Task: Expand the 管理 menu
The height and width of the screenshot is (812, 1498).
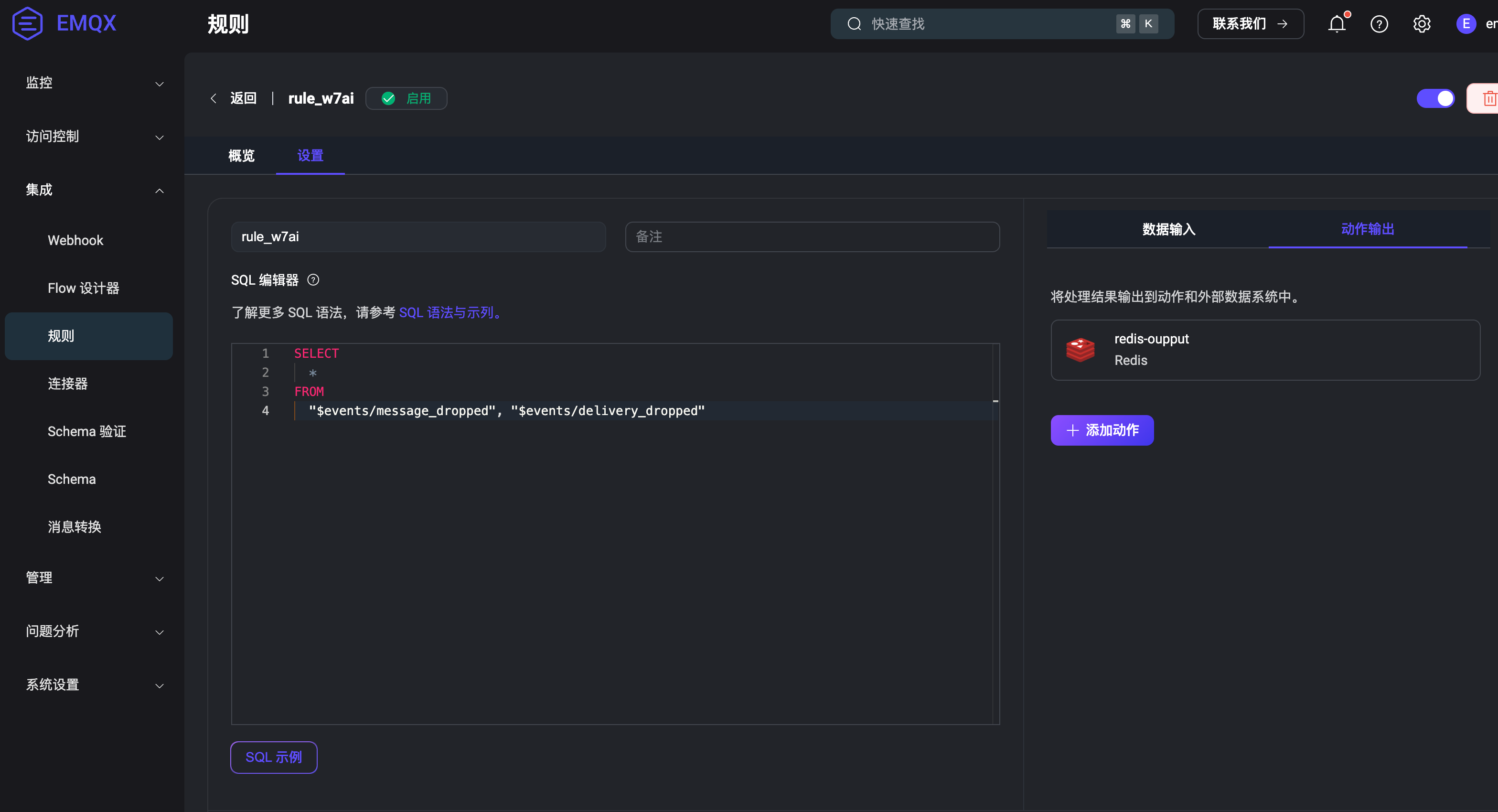Action: pos(94,578)
